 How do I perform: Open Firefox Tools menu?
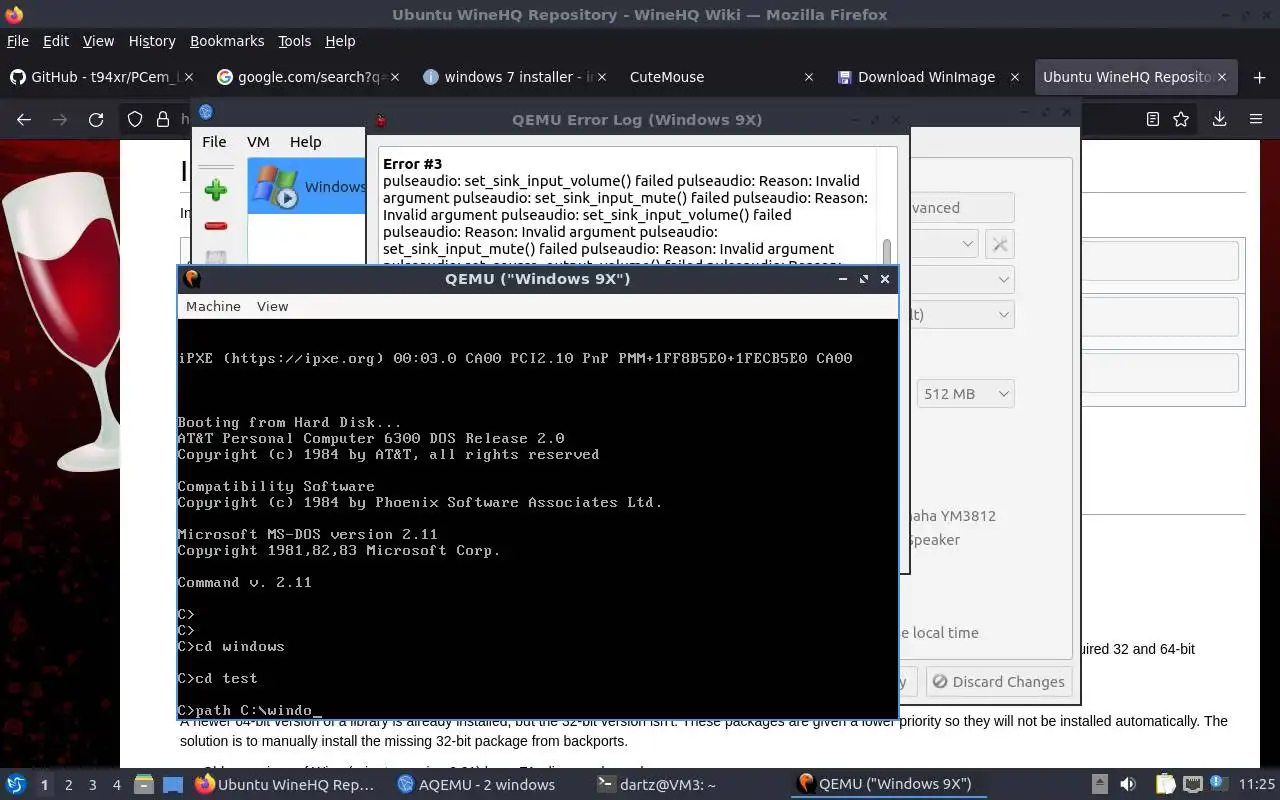coord(294,41)
